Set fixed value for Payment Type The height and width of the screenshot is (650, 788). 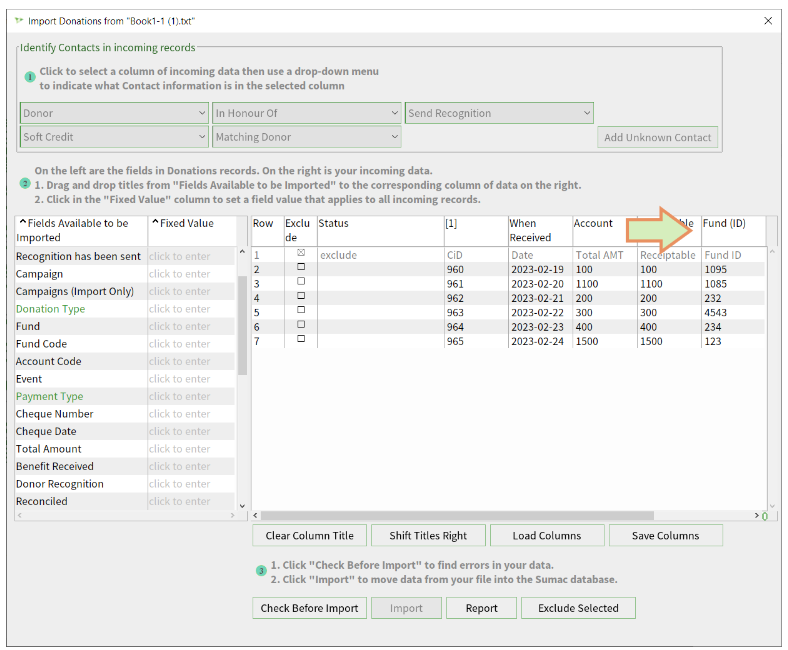pos(191,396)
